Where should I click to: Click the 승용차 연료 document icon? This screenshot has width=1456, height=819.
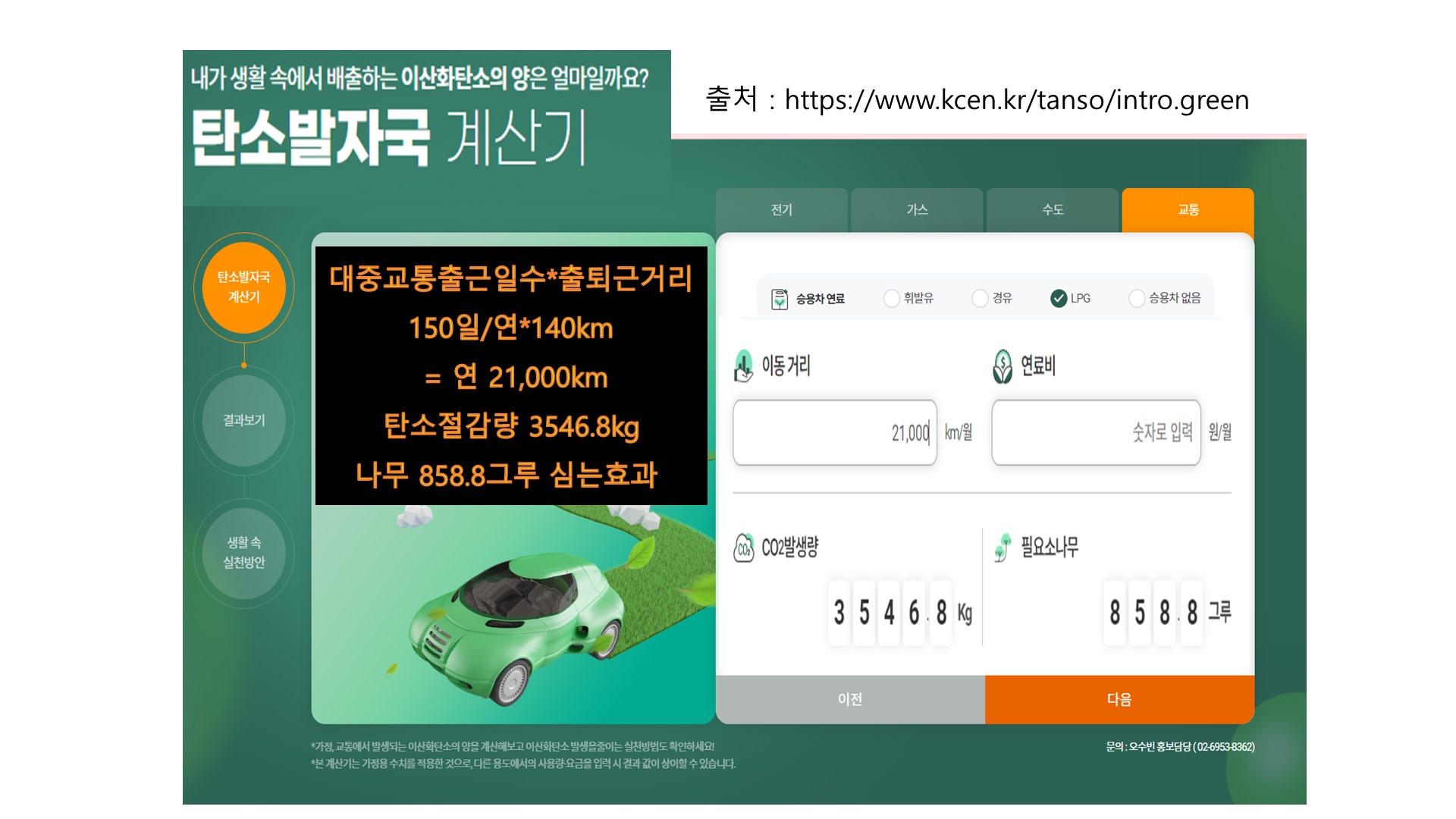[780, 299]
